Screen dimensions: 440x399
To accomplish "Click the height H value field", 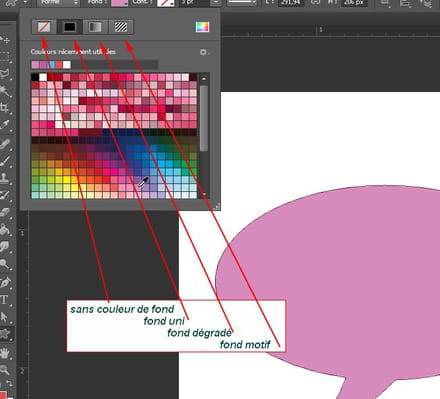I will (x=354, y=3).
